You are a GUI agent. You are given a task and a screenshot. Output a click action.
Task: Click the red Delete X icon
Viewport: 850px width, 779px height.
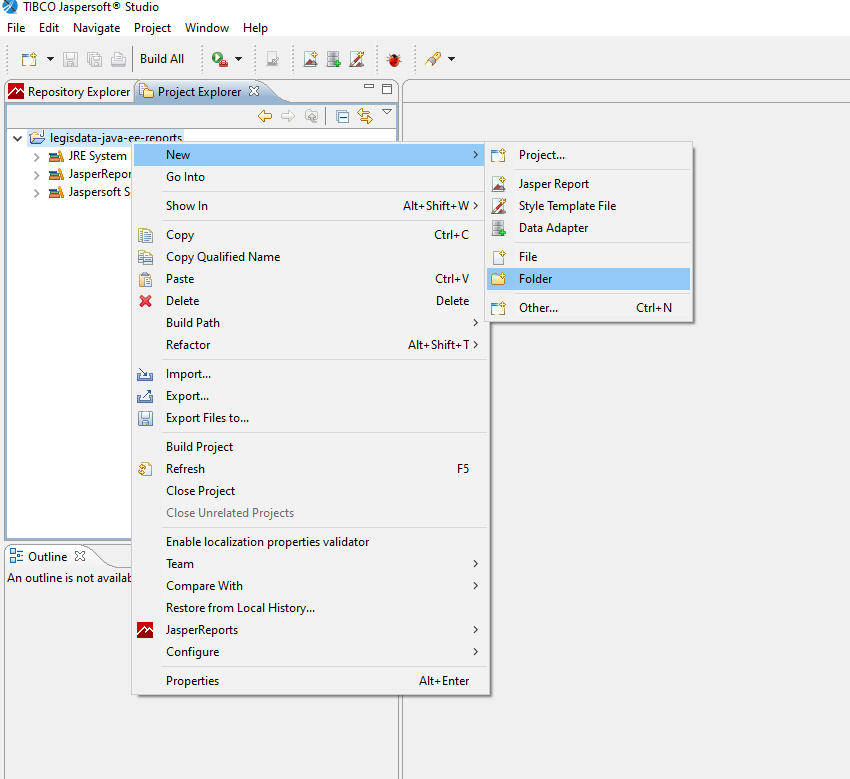(146, 301)
